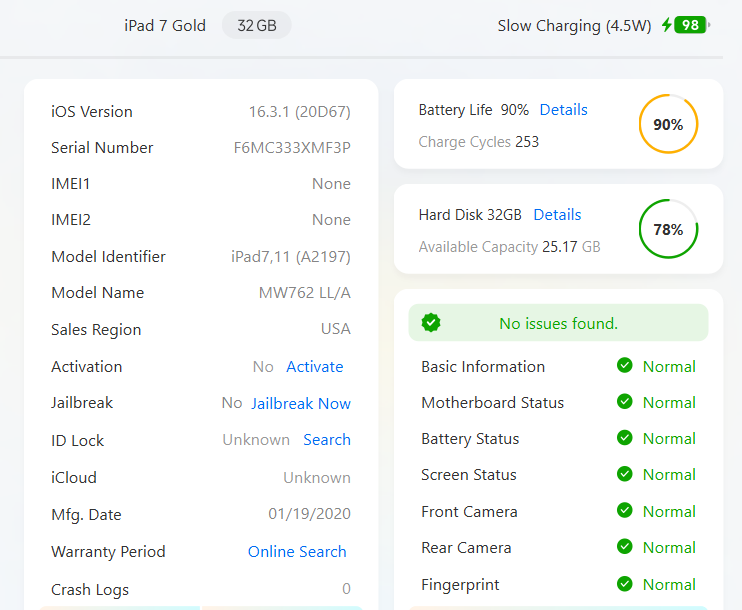Image resolution: width=742 pixels, height=610 pixels.
Task: Click the Activation No value
Action: click(263, 367)
